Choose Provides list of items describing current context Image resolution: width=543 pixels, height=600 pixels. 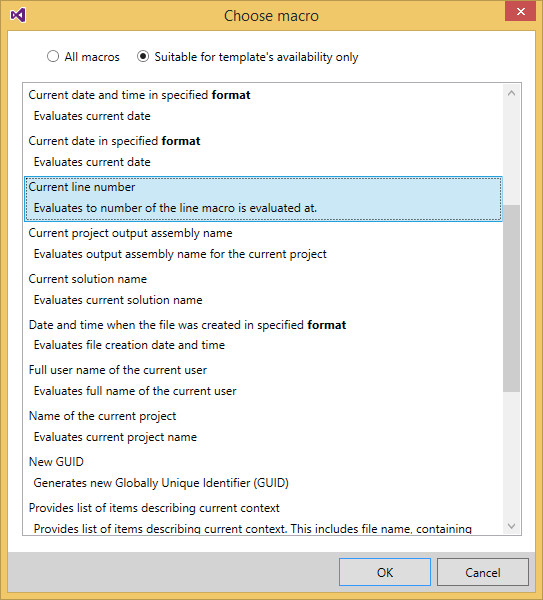pyautogui.click(x=263, y=517)
